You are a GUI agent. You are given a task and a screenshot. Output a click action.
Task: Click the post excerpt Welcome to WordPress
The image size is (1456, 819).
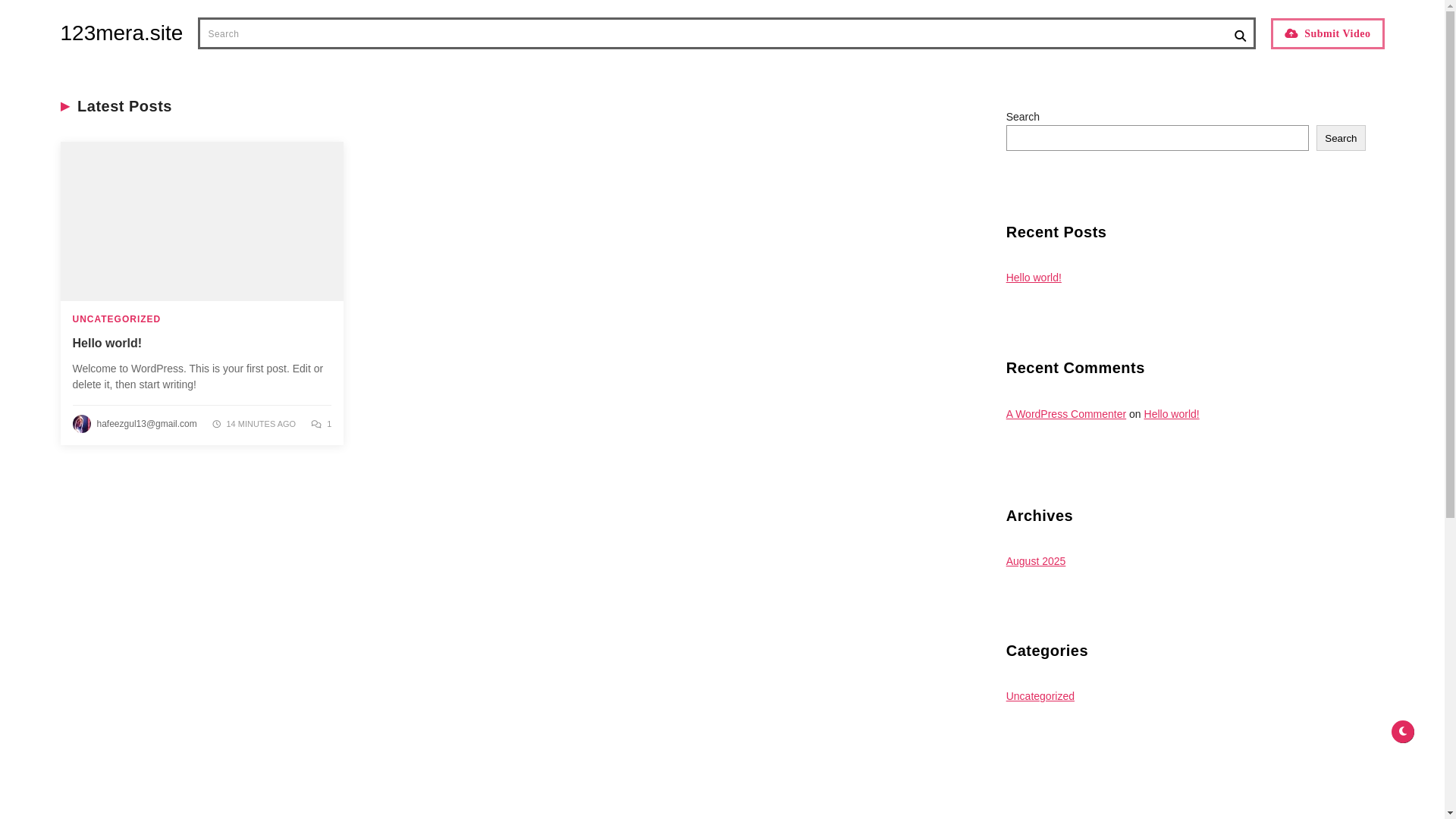(198, 377)
